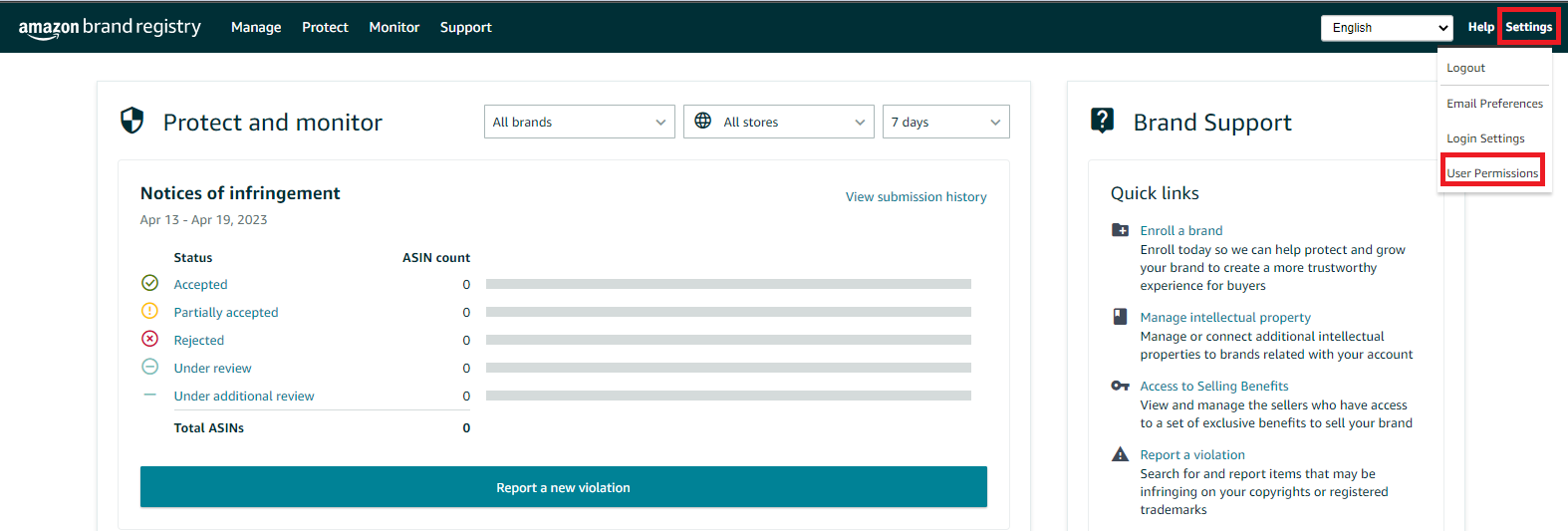Screen dimensions: 1568x531
Task: Click the Status column header
Action: pyautogui.click(x=193, y=258)
